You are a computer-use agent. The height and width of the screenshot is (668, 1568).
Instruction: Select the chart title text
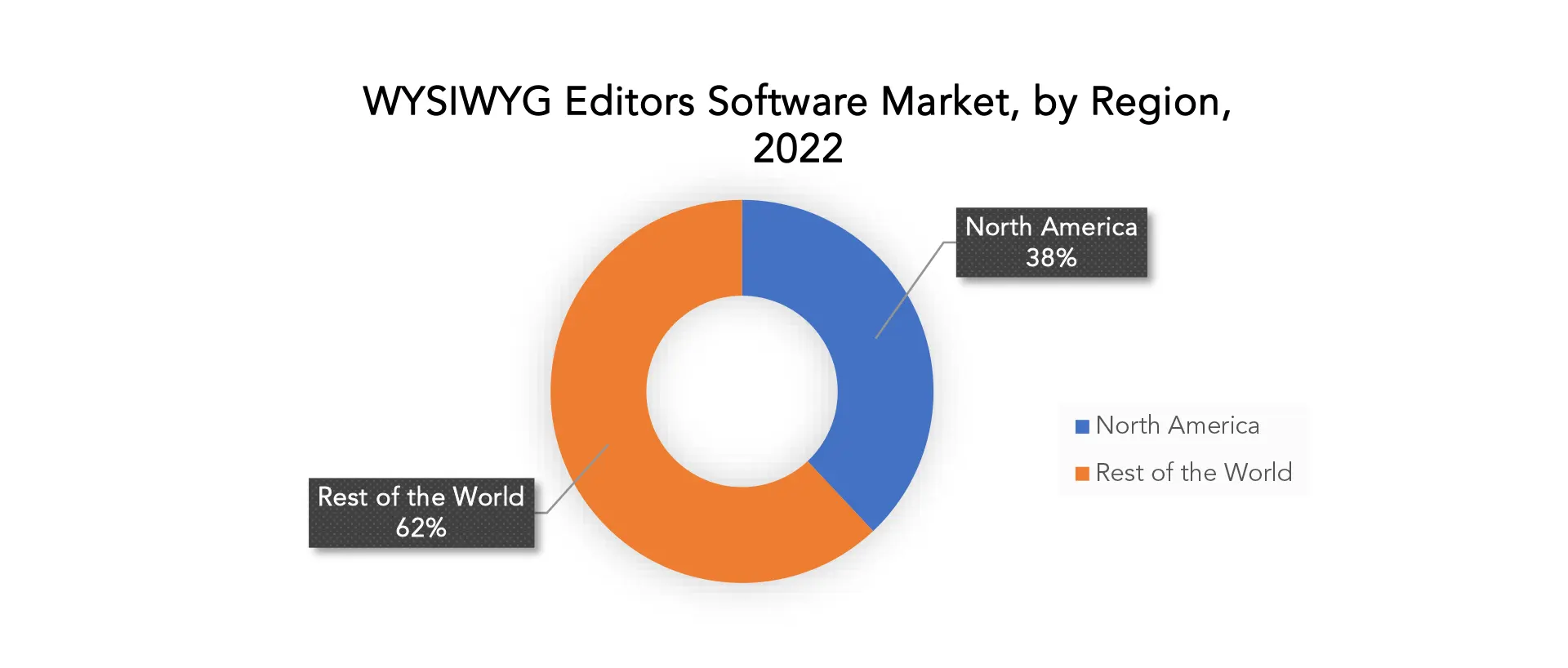[x=797, y=124]
